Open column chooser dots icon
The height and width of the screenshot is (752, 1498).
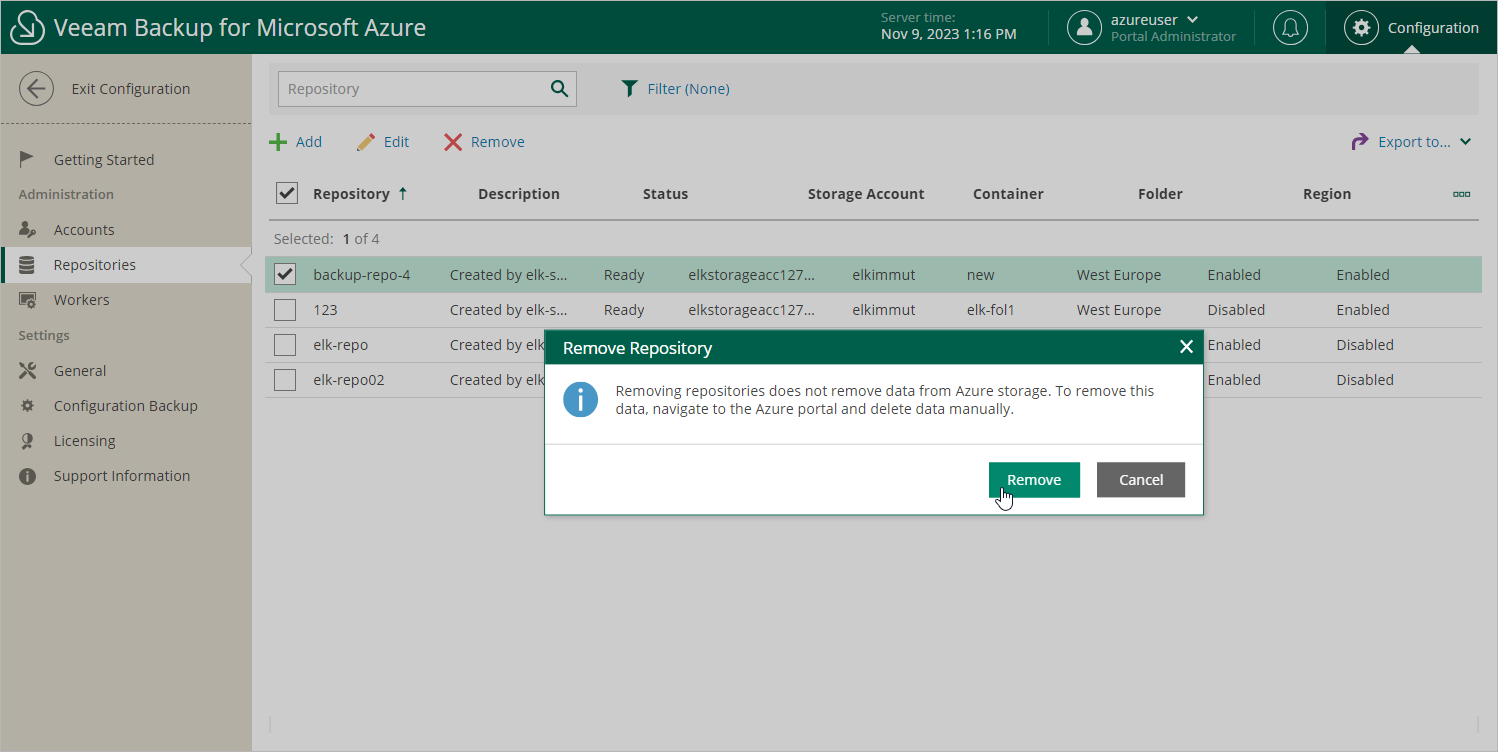tap(1461, 194)
